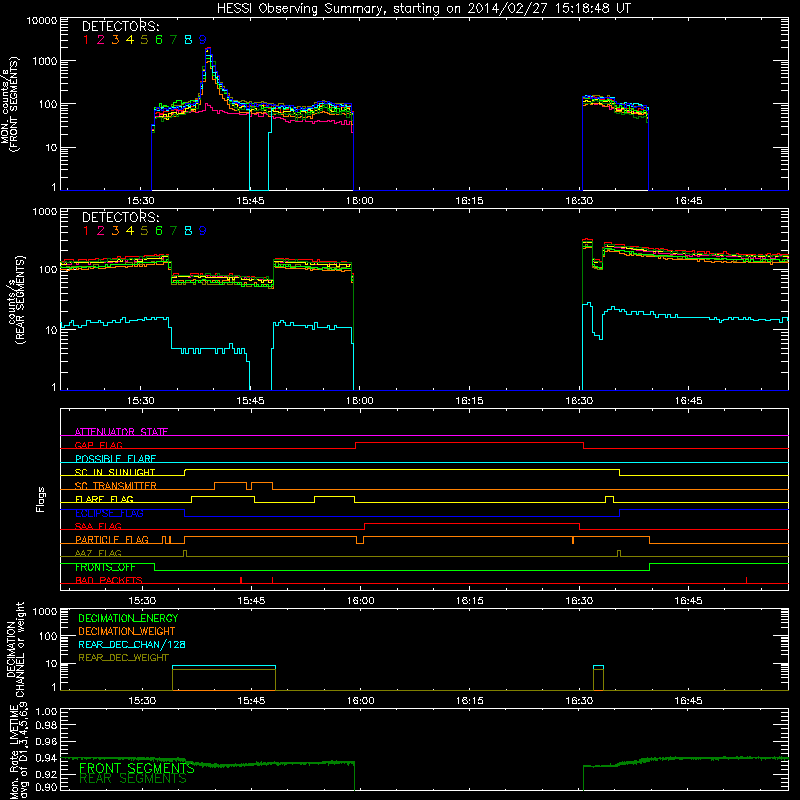Click the FRONTS_OFF flag label

point(105,567)
